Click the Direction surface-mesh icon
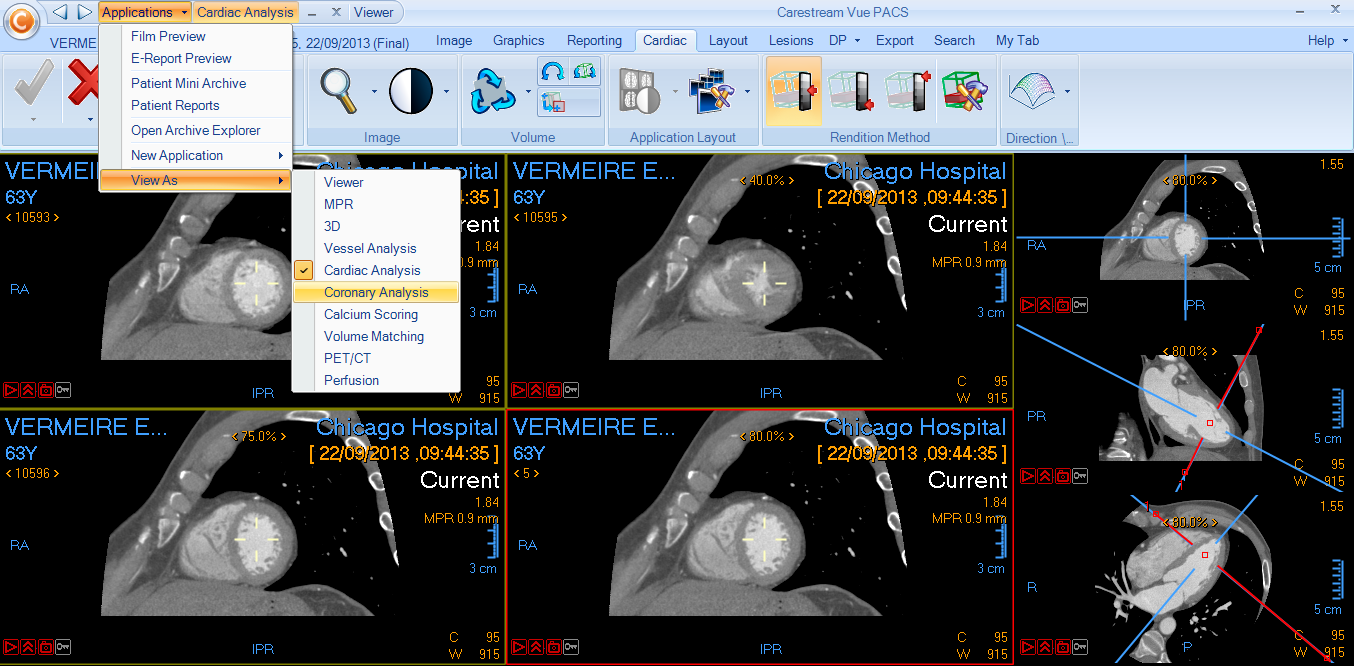The image size is (1354, 666). [1031, 90]
